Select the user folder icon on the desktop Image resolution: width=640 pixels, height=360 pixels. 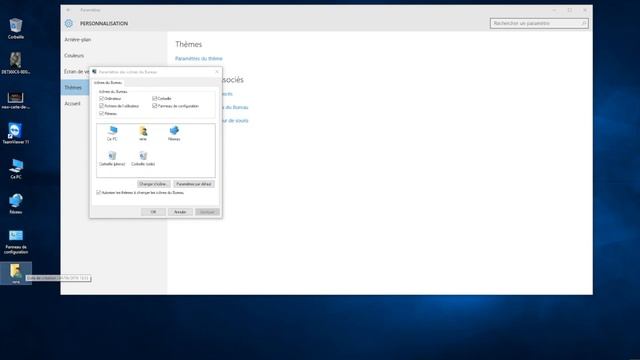pos(16,273)
